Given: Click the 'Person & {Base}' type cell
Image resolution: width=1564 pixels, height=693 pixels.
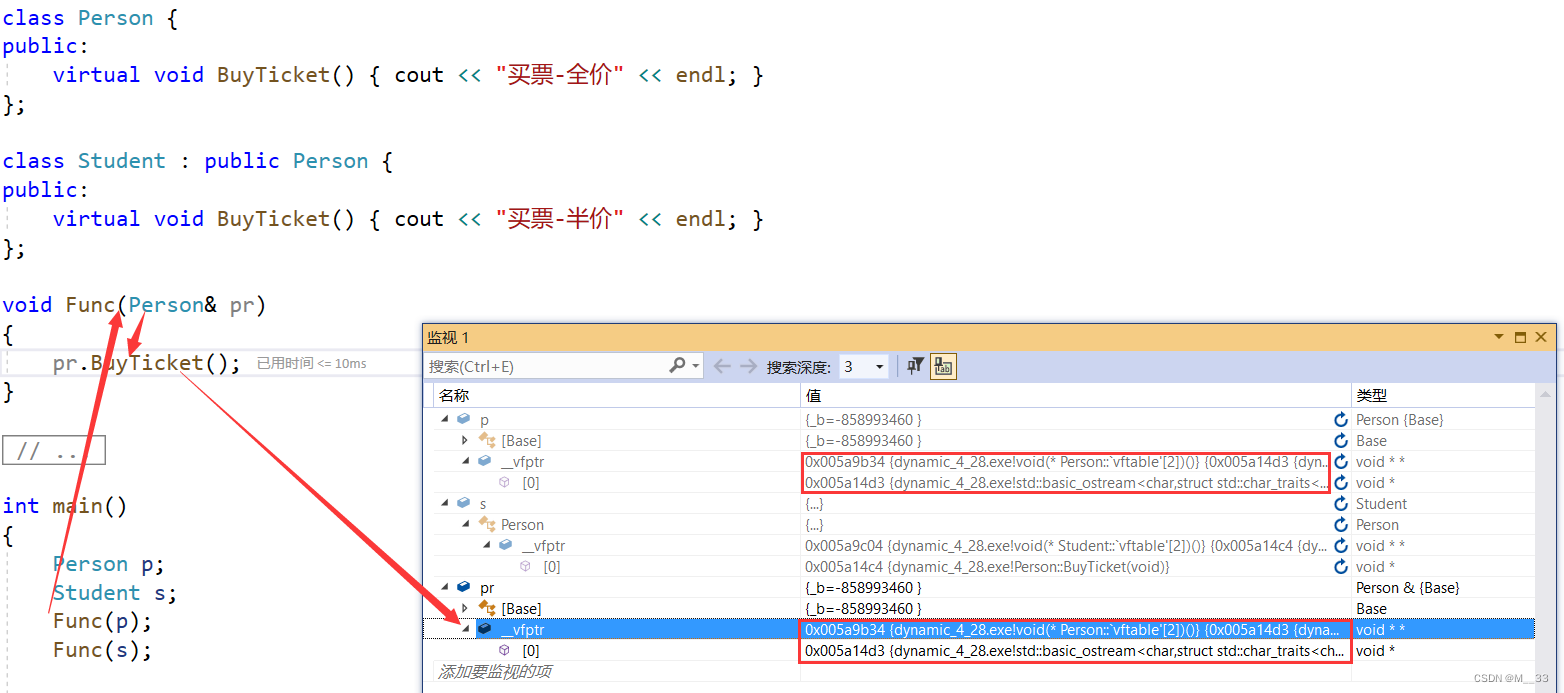Looking at the screenshot, I should coord(1407,587).
